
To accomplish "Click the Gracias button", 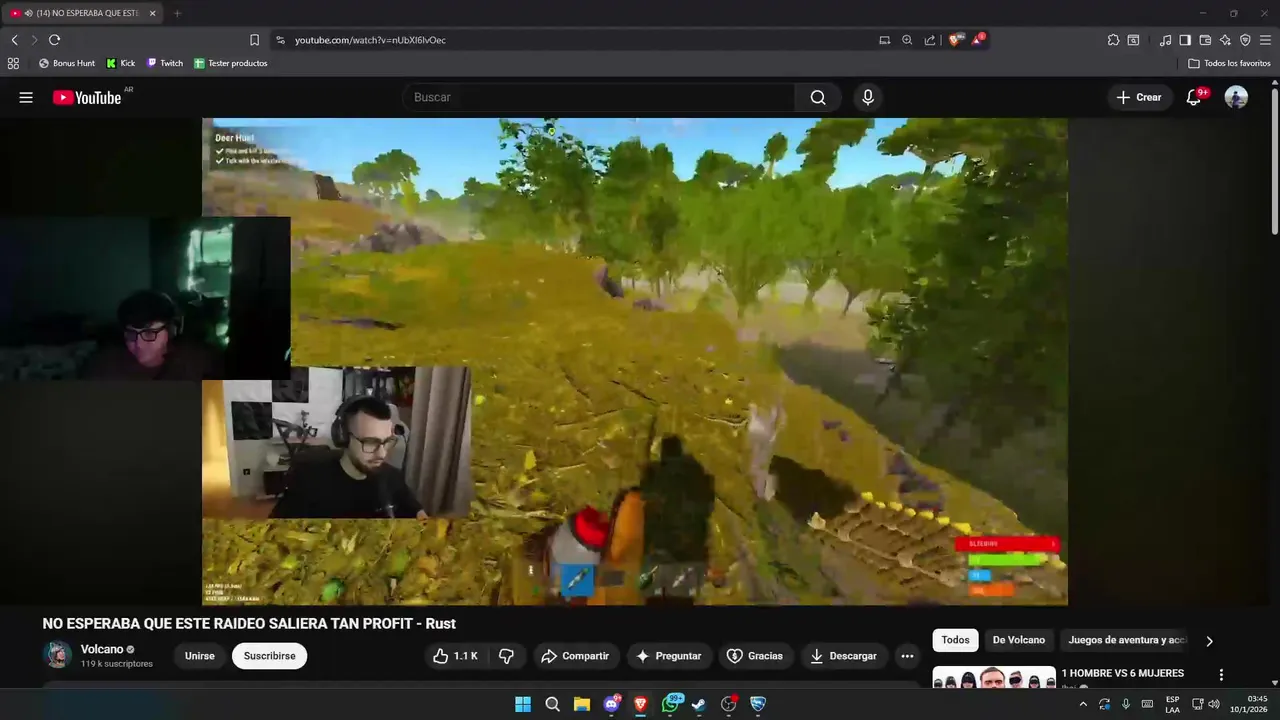I will (755, 656).
